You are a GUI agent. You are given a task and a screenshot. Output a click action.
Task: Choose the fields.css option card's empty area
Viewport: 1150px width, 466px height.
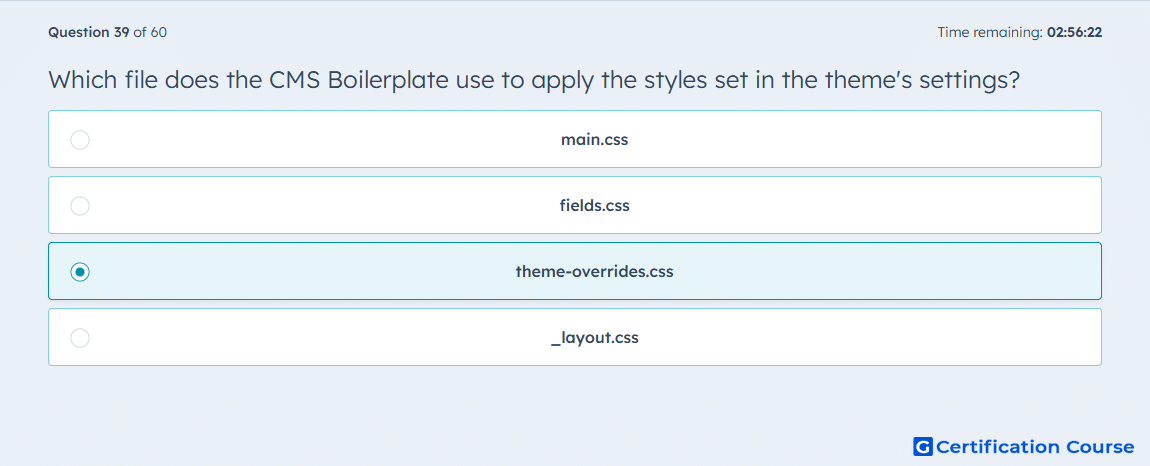pos(843,205)
